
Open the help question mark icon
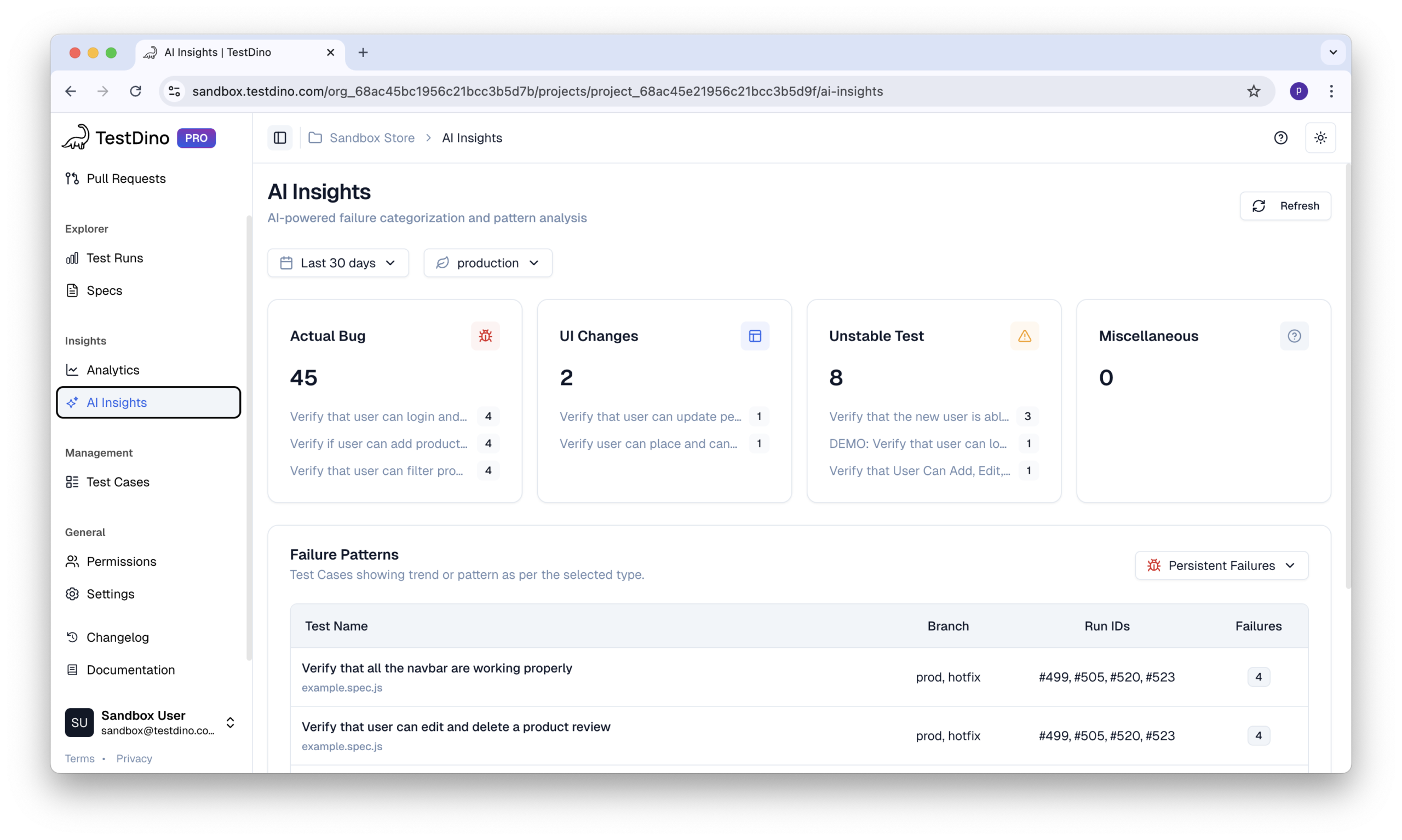(x=1281, y=137)
